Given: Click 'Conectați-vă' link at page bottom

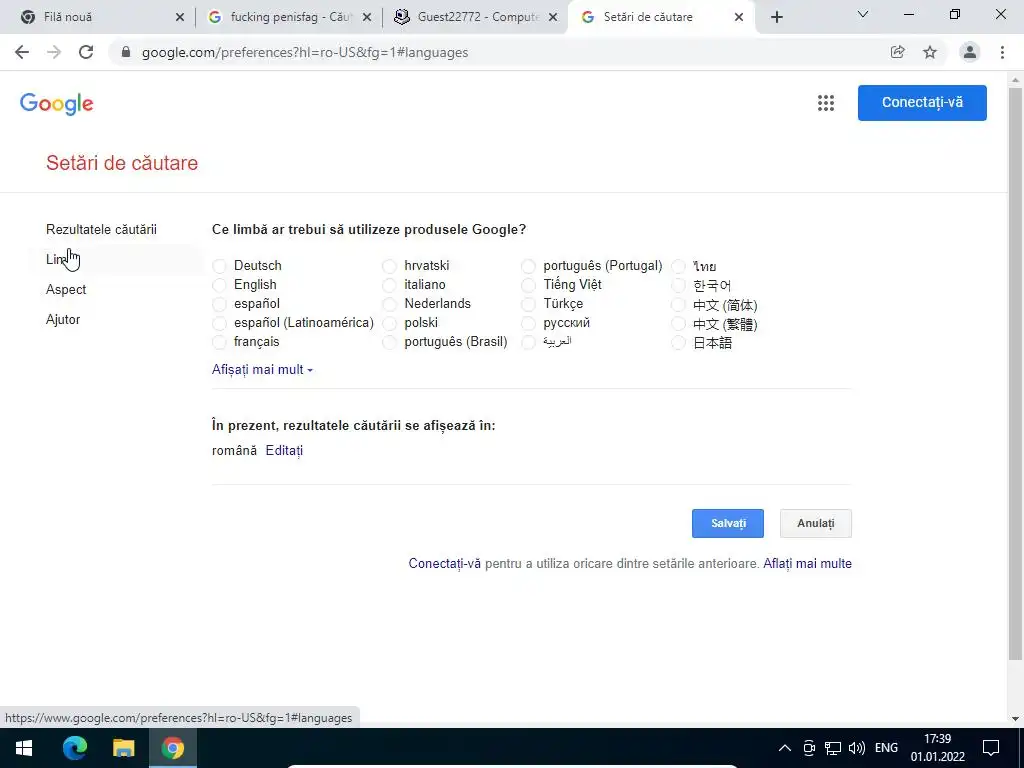Looking at the screenshot, I should coord(445,564).
